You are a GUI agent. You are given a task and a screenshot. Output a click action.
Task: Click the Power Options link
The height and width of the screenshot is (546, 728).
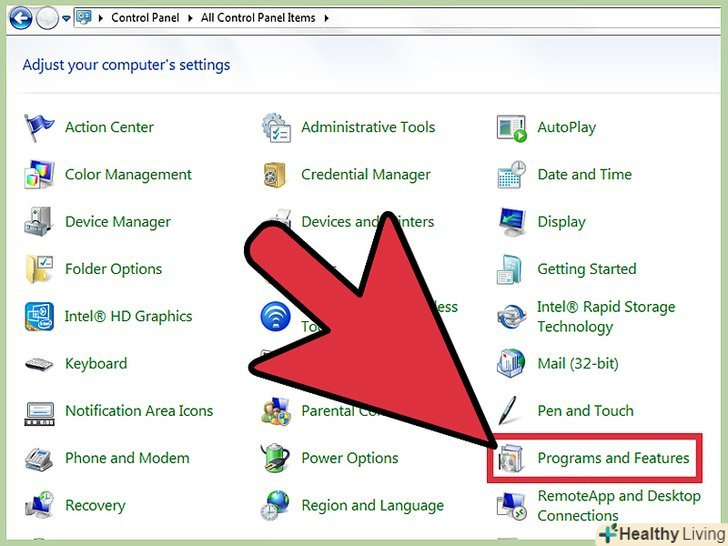(x=350, y=458)
